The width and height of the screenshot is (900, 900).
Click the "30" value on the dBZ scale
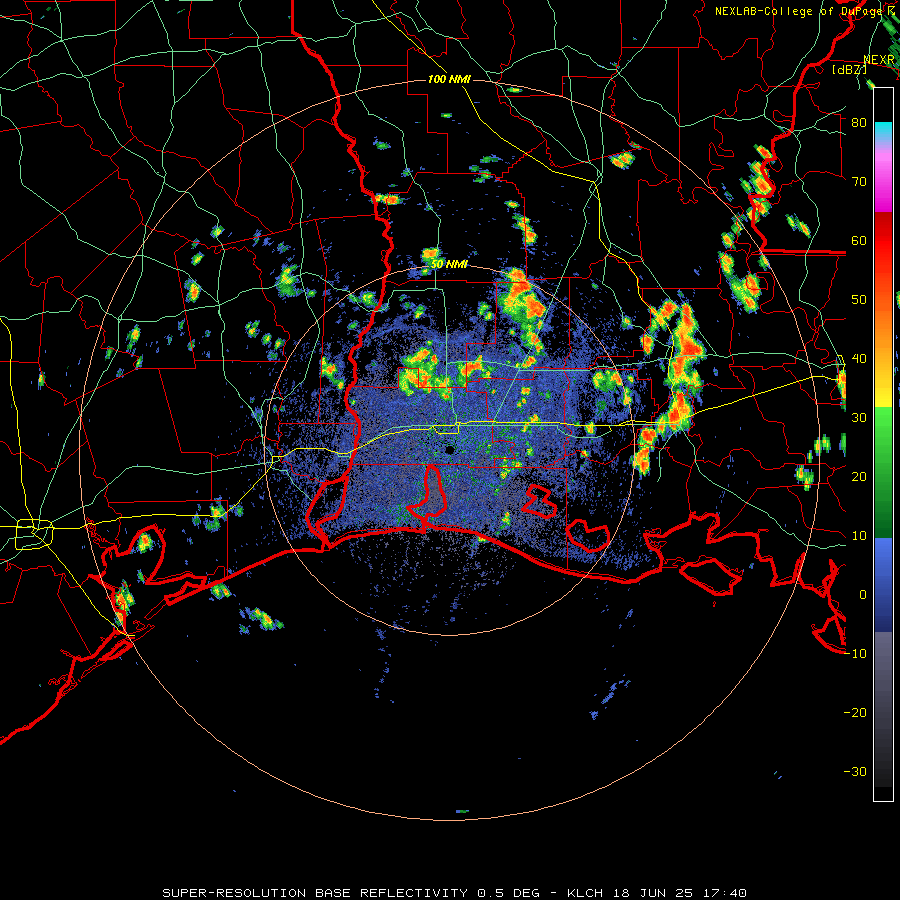tap(859, 417)
